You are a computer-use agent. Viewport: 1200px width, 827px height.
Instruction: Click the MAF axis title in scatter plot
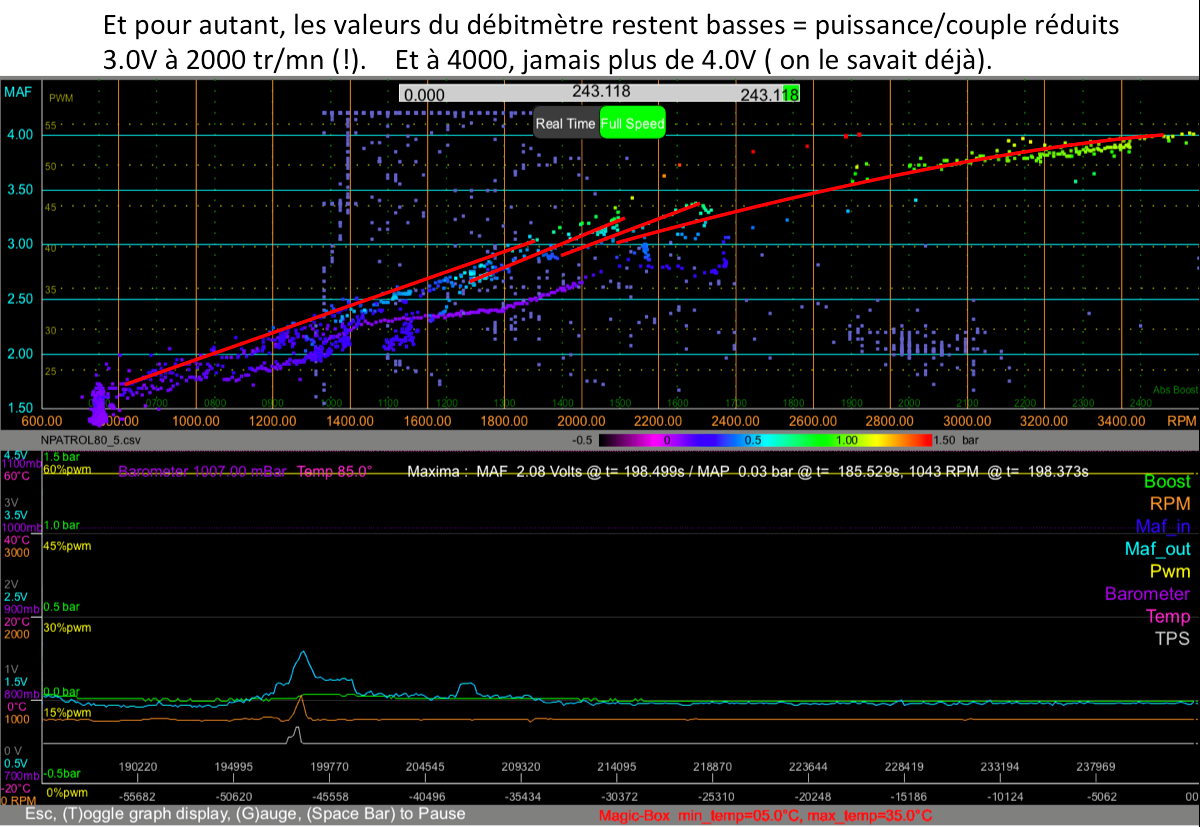pyautogui.click(x=17, y=92)
